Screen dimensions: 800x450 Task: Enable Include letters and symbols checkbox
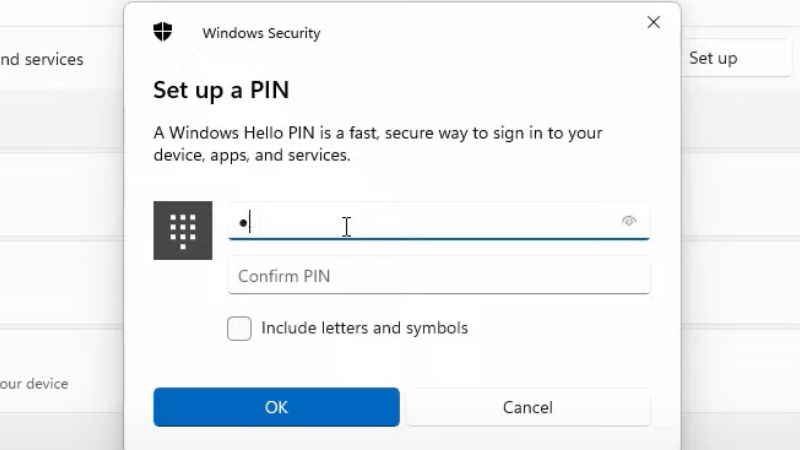[239, 328]
